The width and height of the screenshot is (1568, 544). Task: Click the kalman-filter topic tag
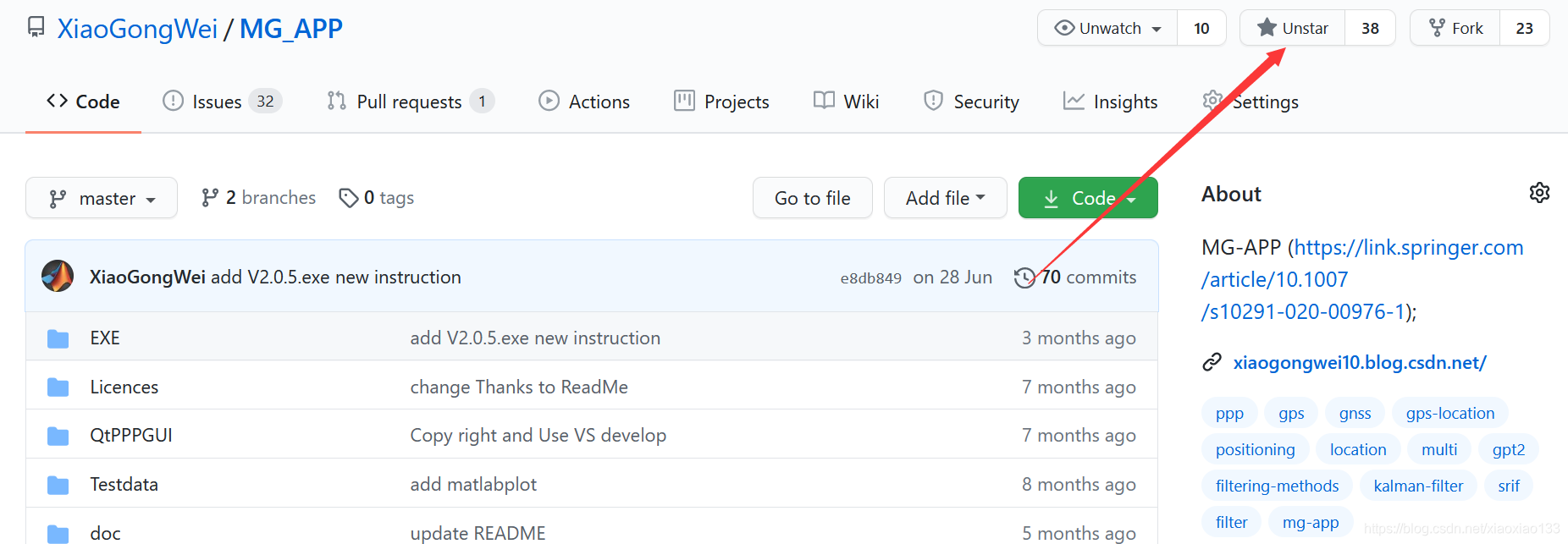1418,486
